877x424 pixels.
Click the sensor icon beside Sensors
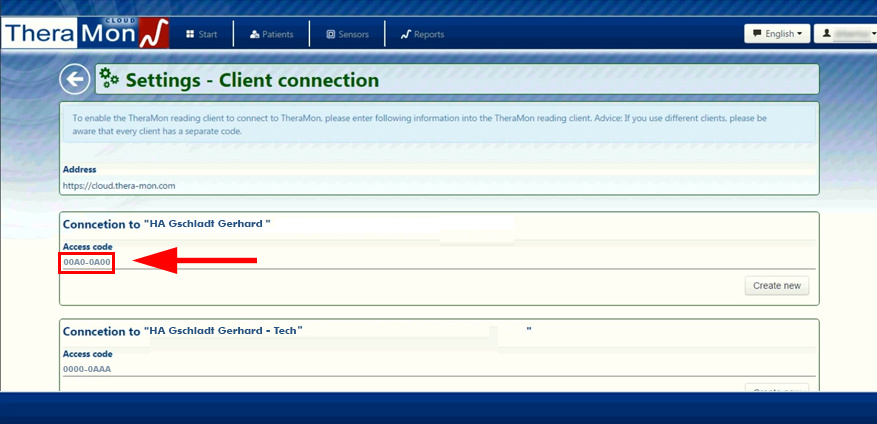click(331, 34)
